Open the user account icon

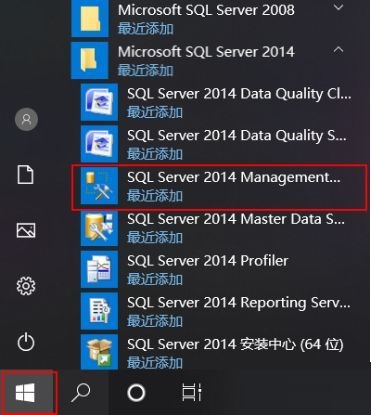(x=26, y=119)
